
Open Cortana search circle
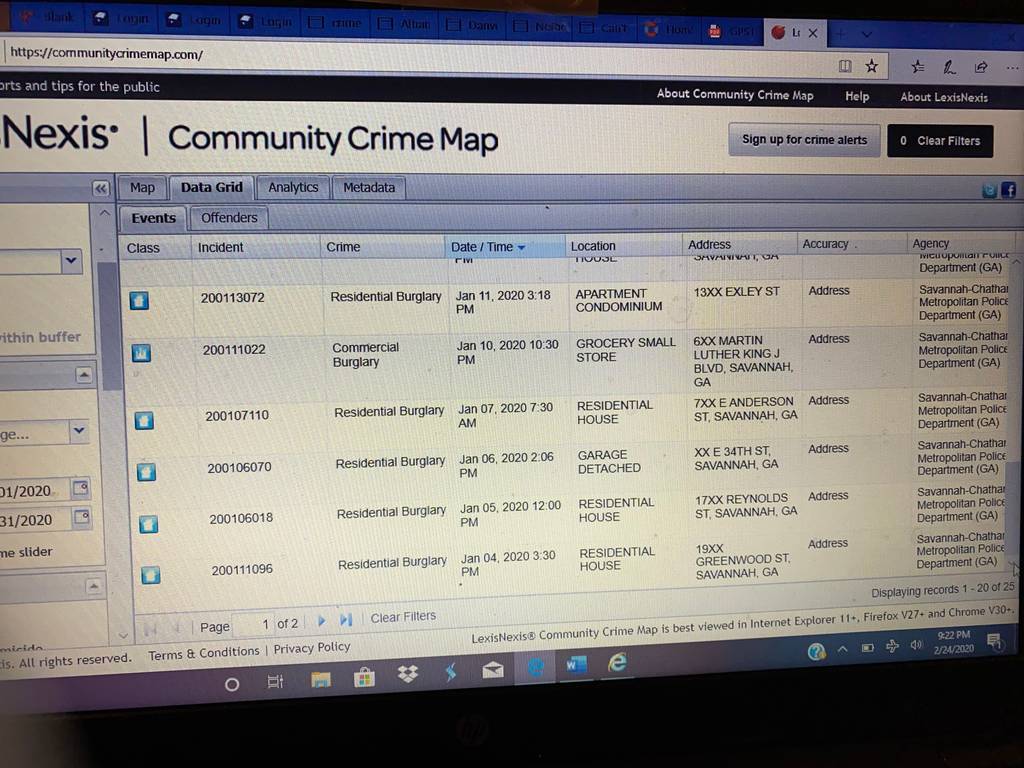232,684
